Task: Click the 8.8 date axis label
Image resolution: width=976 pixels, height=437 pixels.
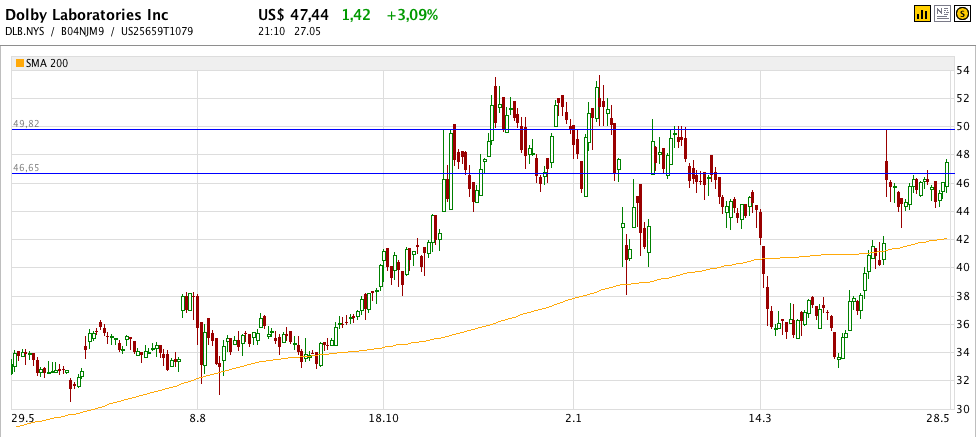Action: tap(197, 417)
